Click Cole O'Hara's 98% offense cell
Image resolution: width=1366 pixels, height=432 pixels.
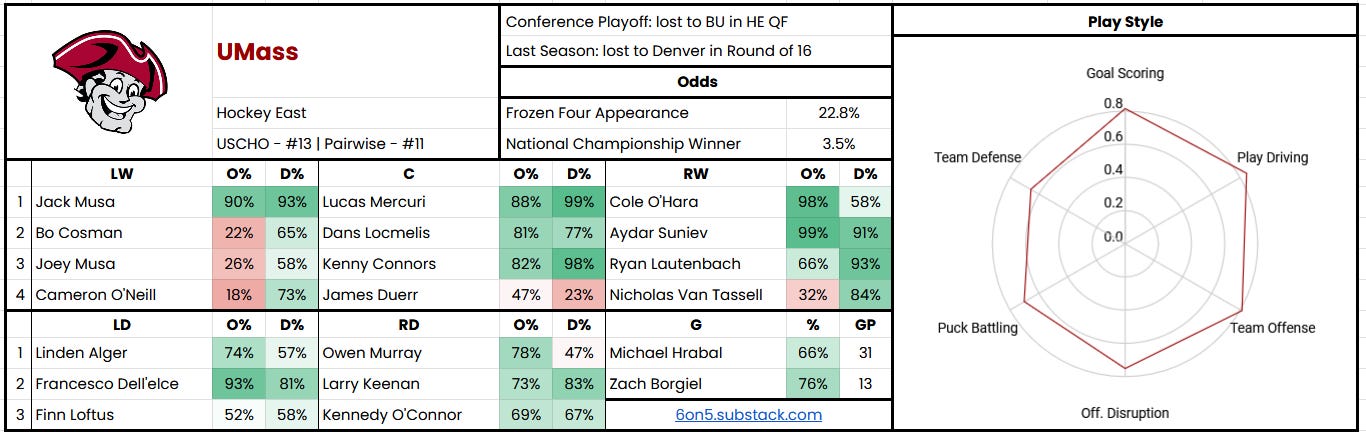[813, 202]
